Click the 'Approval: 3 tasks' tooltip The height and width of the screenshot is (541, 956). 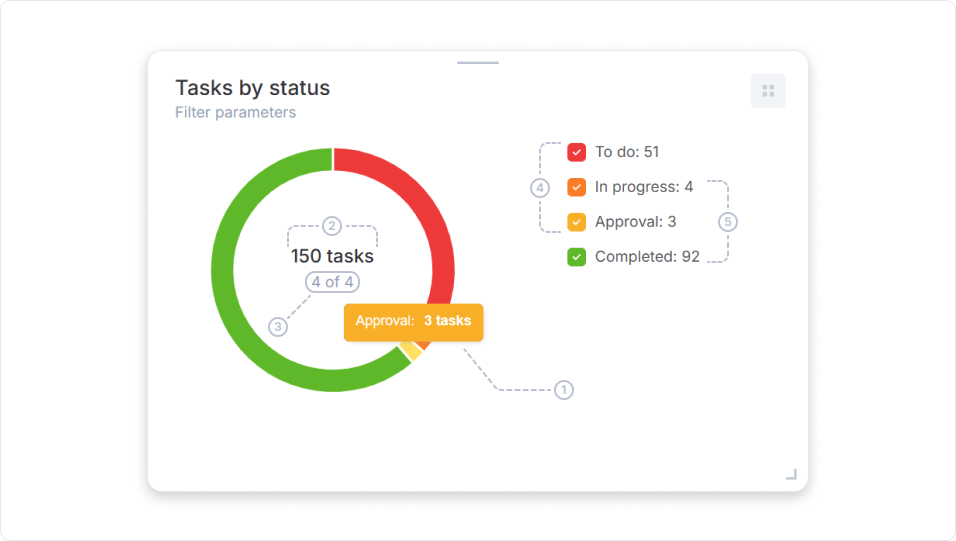pyautogui.click(x=413, y=322)
